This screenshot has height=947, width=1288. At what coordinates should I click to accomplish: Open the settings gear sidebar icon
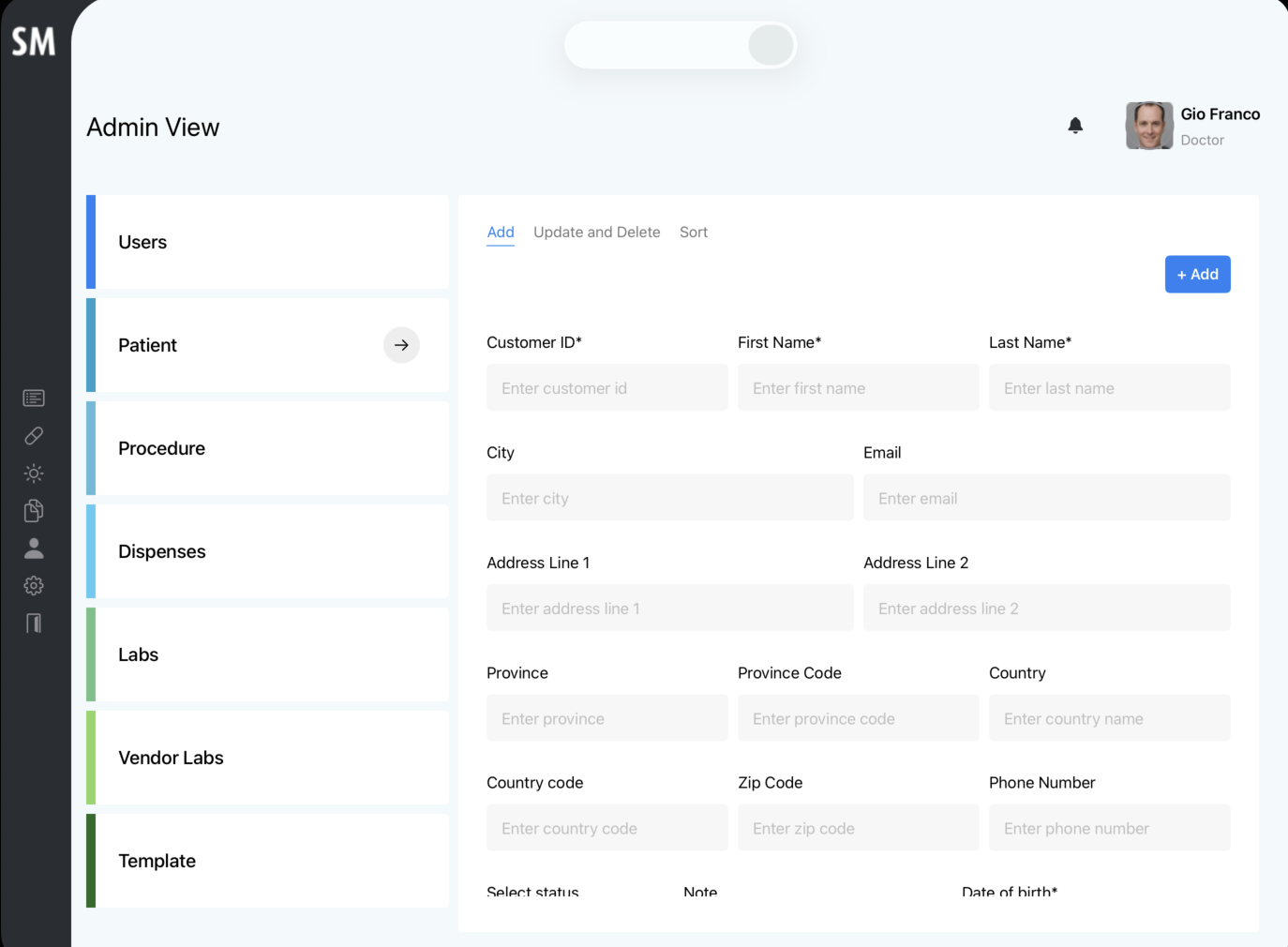tap(34, 586)
